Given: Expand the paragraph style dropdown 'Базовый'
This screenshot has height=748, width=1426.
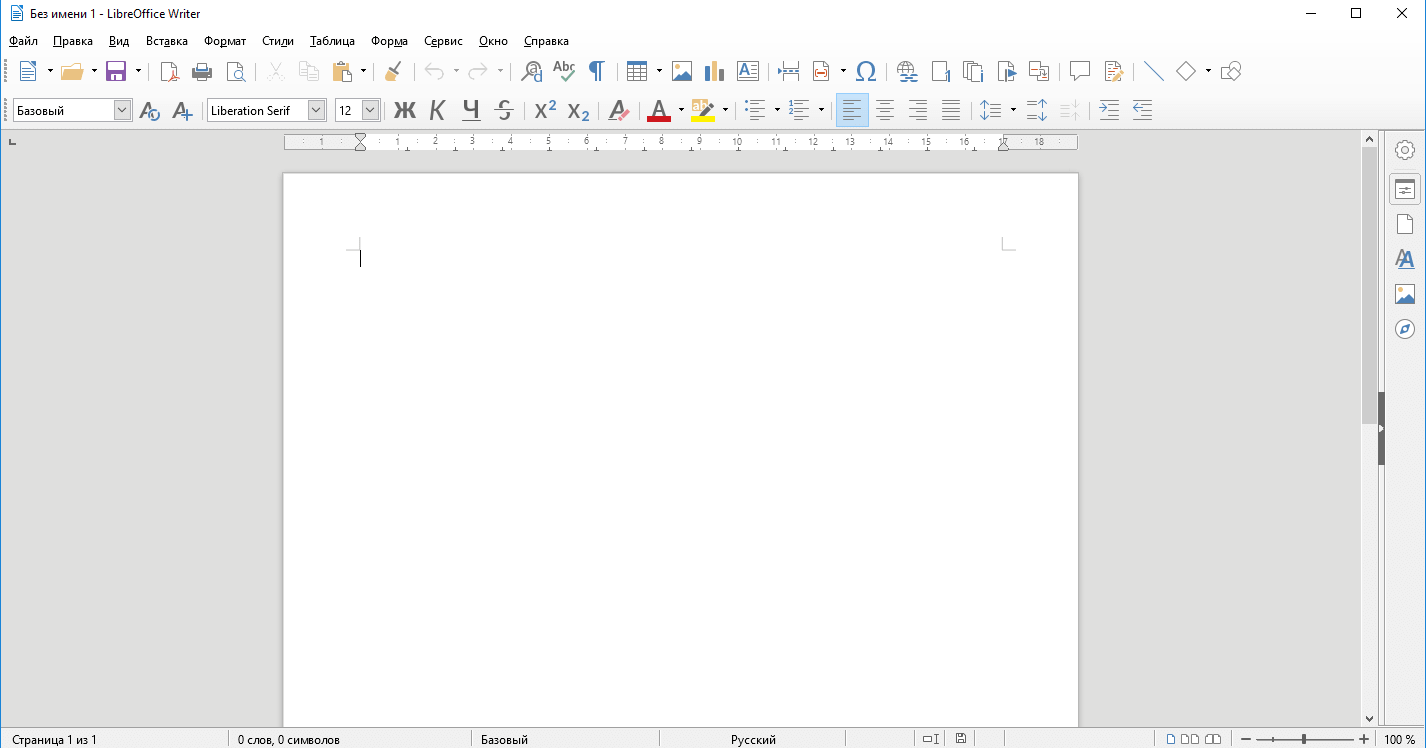Looking at the screenshot, I should (122, 110).
